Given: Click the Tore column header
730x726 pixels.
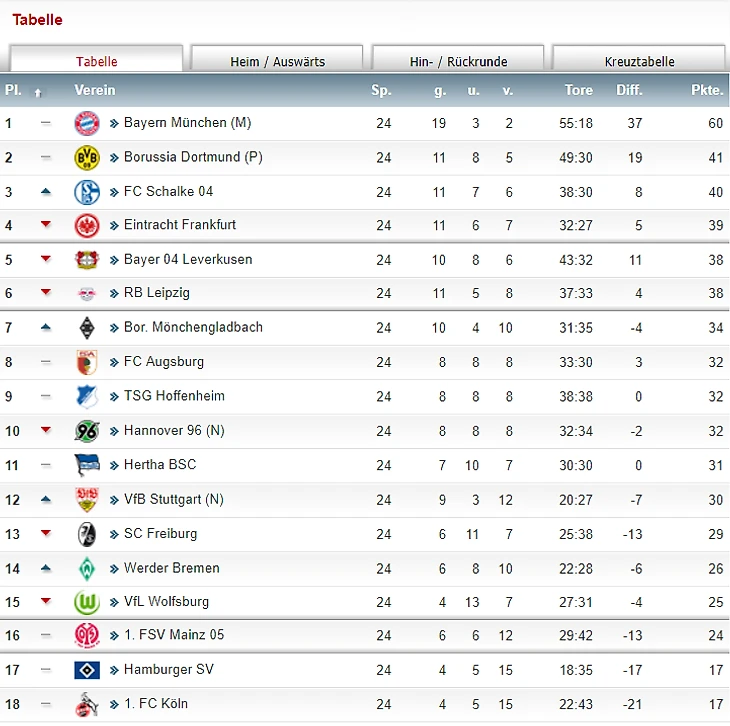Looking at the screenshot, I should tap(578, 90).
